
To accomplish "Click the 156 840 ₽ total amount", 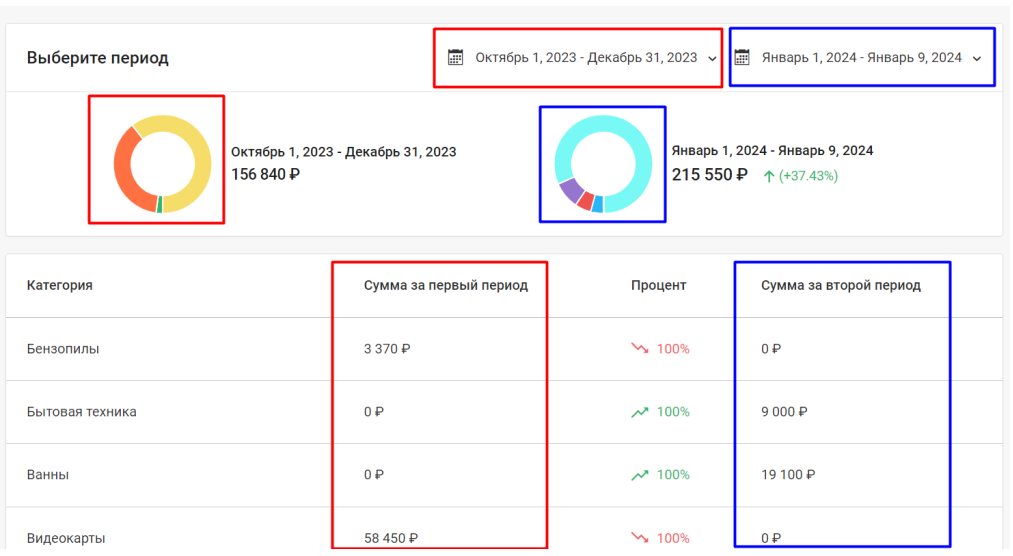I will 266,174.
